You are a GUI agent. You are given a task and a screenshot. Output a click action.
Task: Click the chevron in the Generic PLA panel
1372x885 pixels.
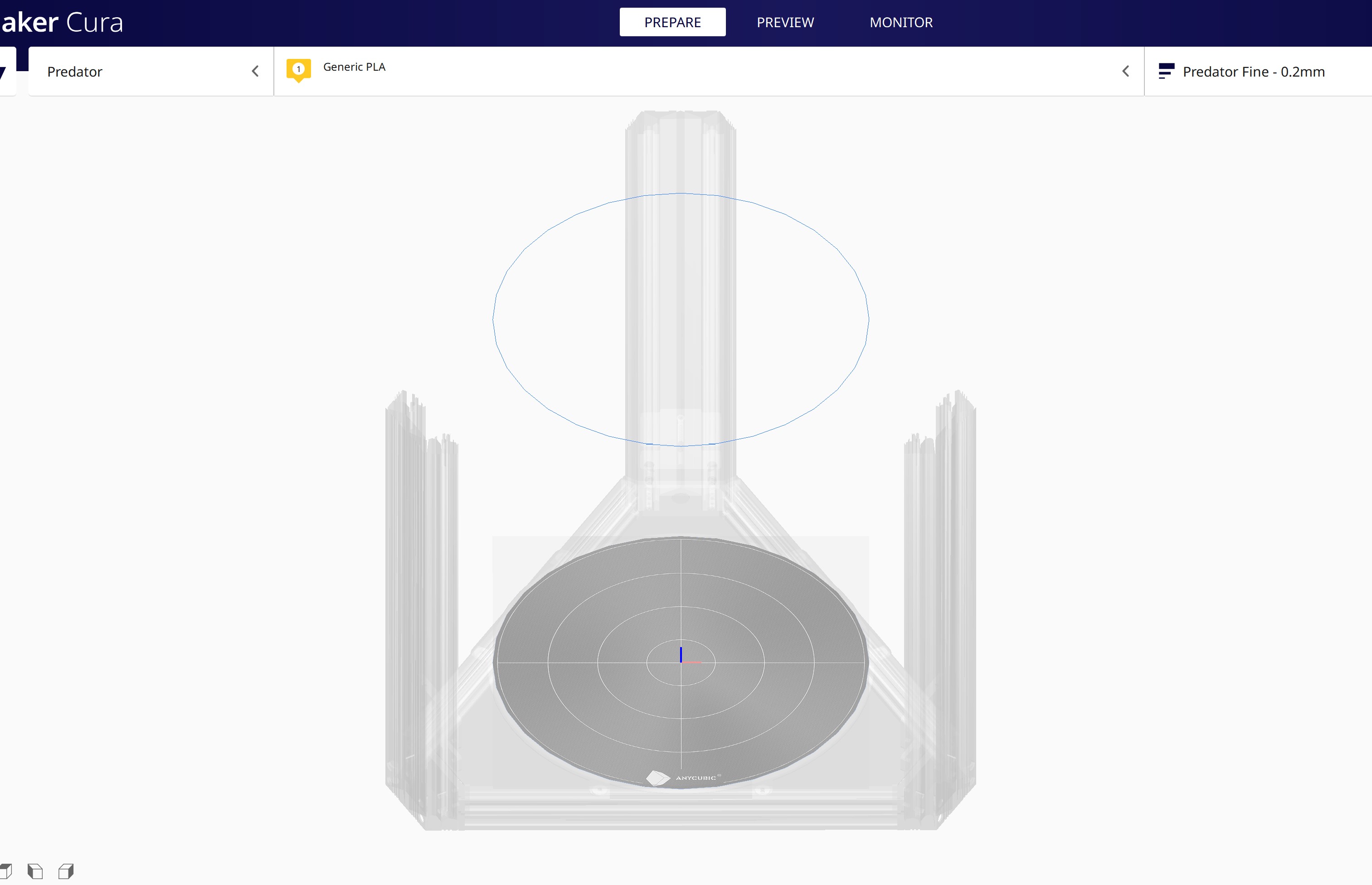1125,71
